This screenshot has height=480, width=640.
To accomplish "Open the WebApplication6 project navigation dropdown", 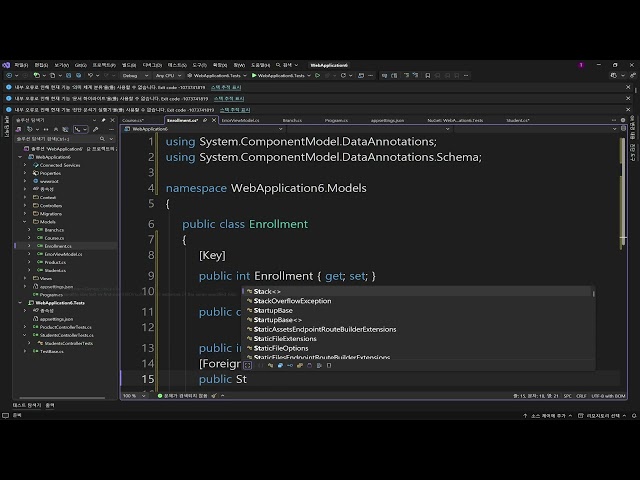I will click(x=203, y=129).
